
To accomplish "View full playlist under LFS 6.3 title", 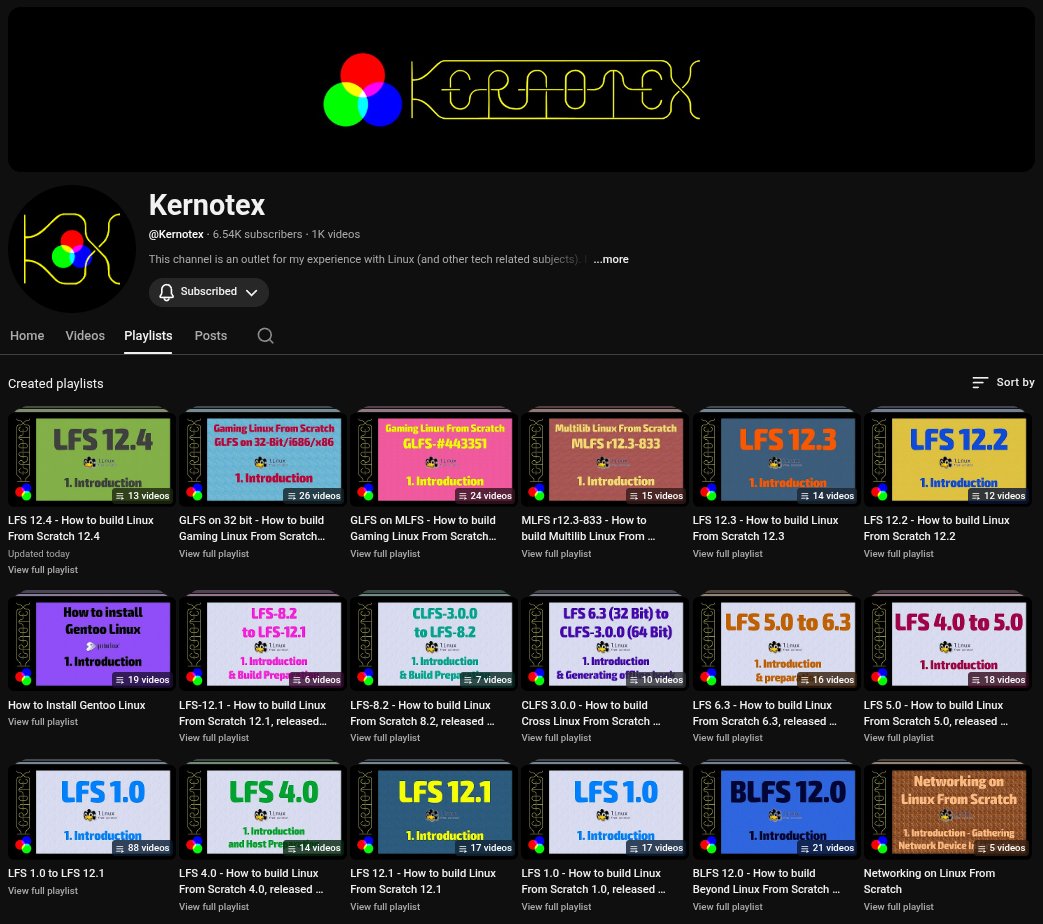I will pos(727,738).
